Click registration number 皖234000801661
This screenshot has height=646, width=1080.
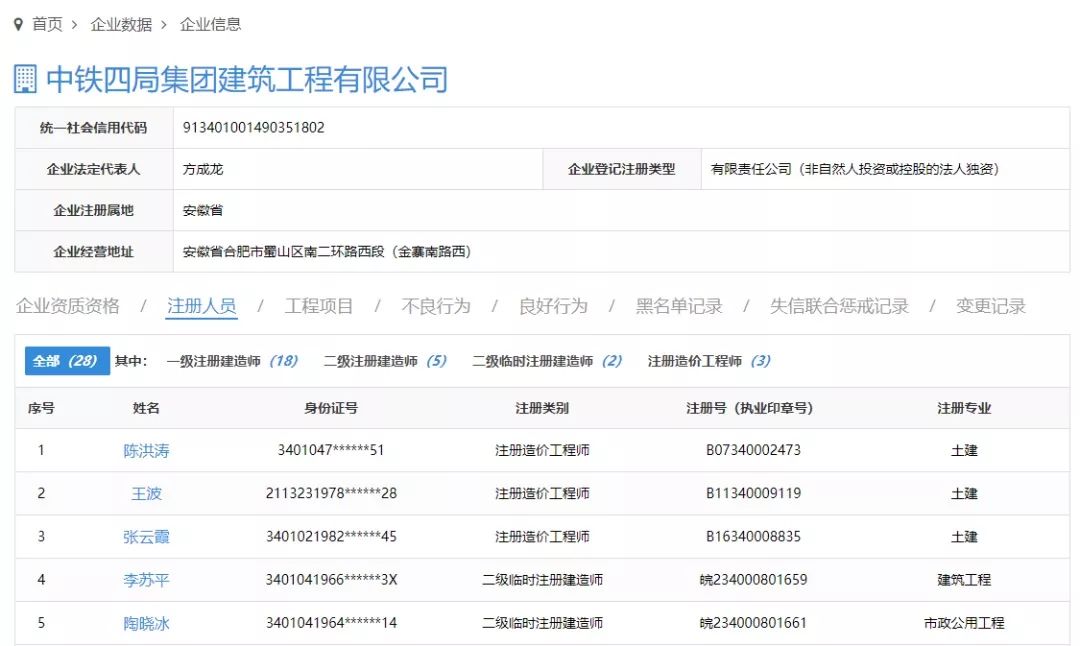click(x=754, y=623)
